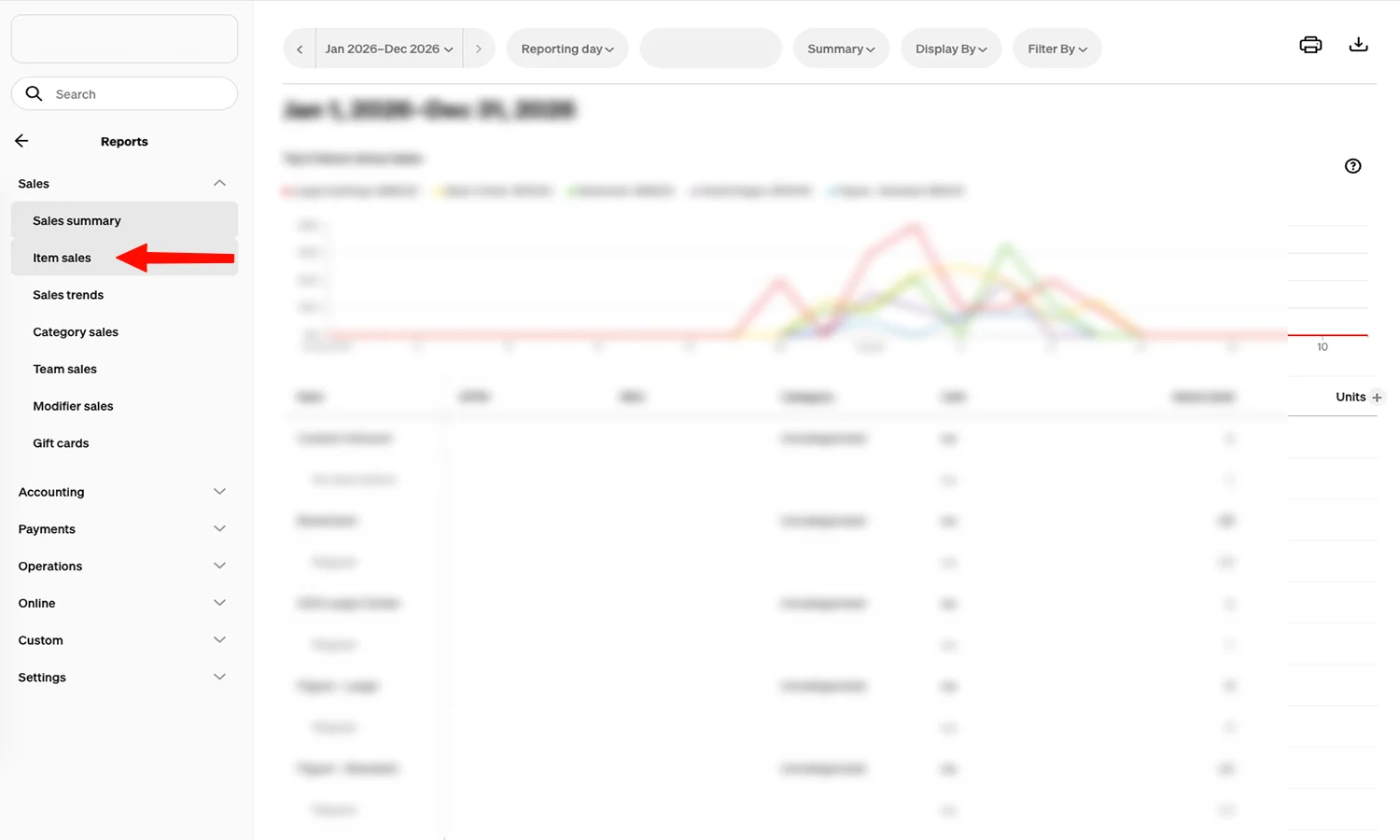Open the Reporting day dropdown
The image size is (1400, 840).
567,48
